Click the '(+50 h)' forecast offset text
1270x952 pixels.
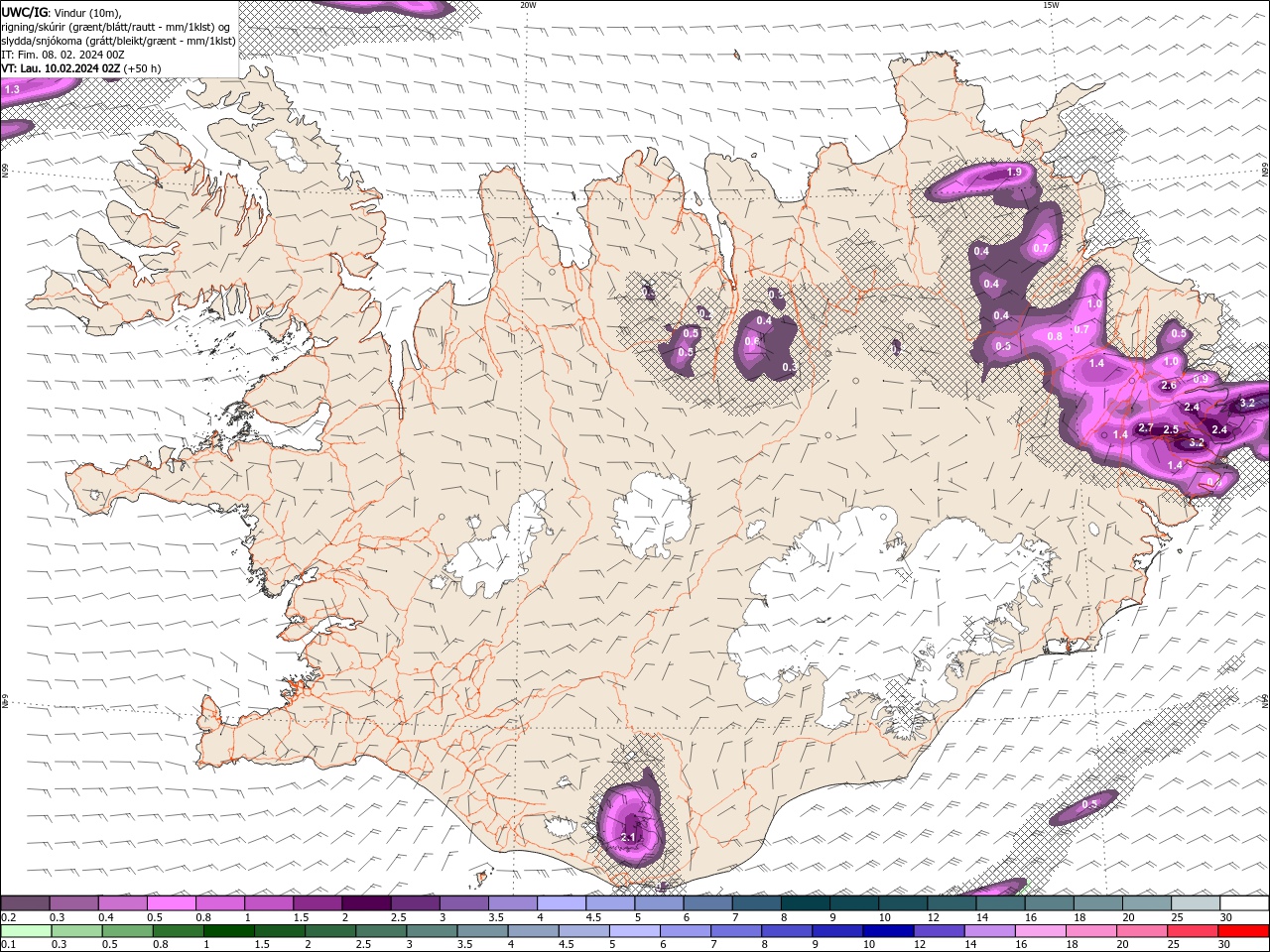point(142,68)
